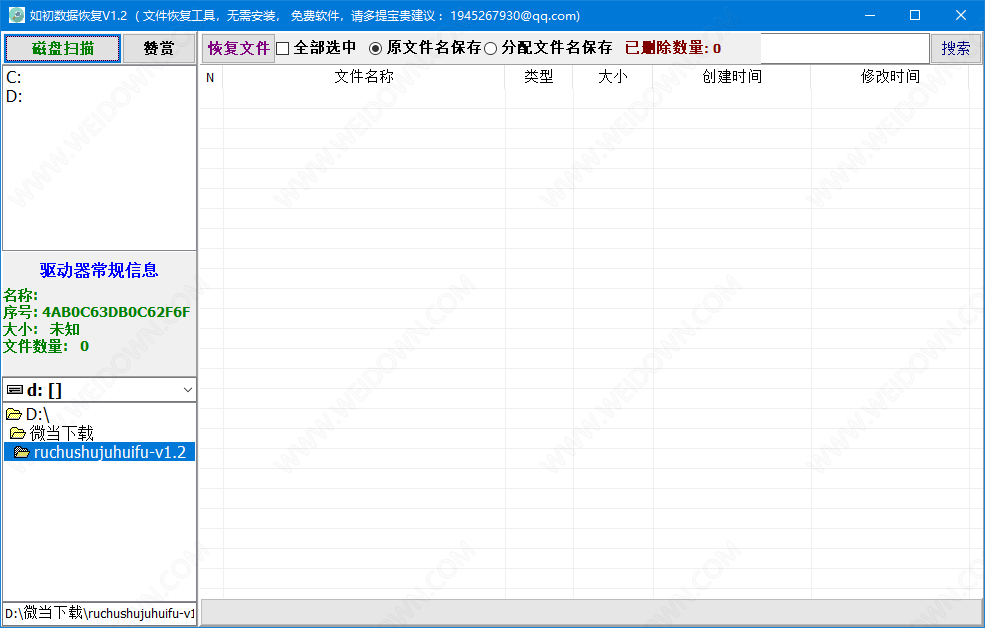The image size is (985, 628).
Task: Sort by the 创建时间 column header
Action: (732, 77)
